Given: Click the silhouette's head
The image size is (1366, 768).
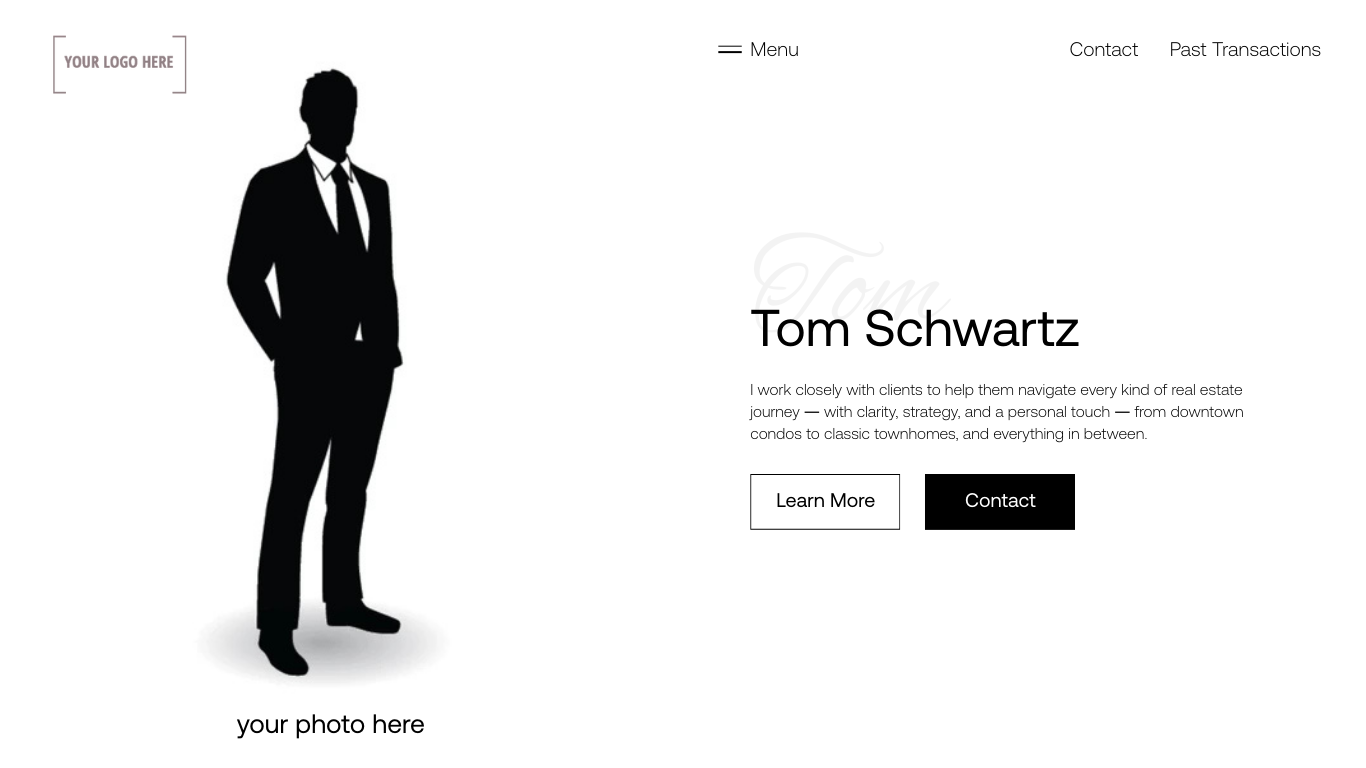Looking at the screenshot, I should coord(330,108).
